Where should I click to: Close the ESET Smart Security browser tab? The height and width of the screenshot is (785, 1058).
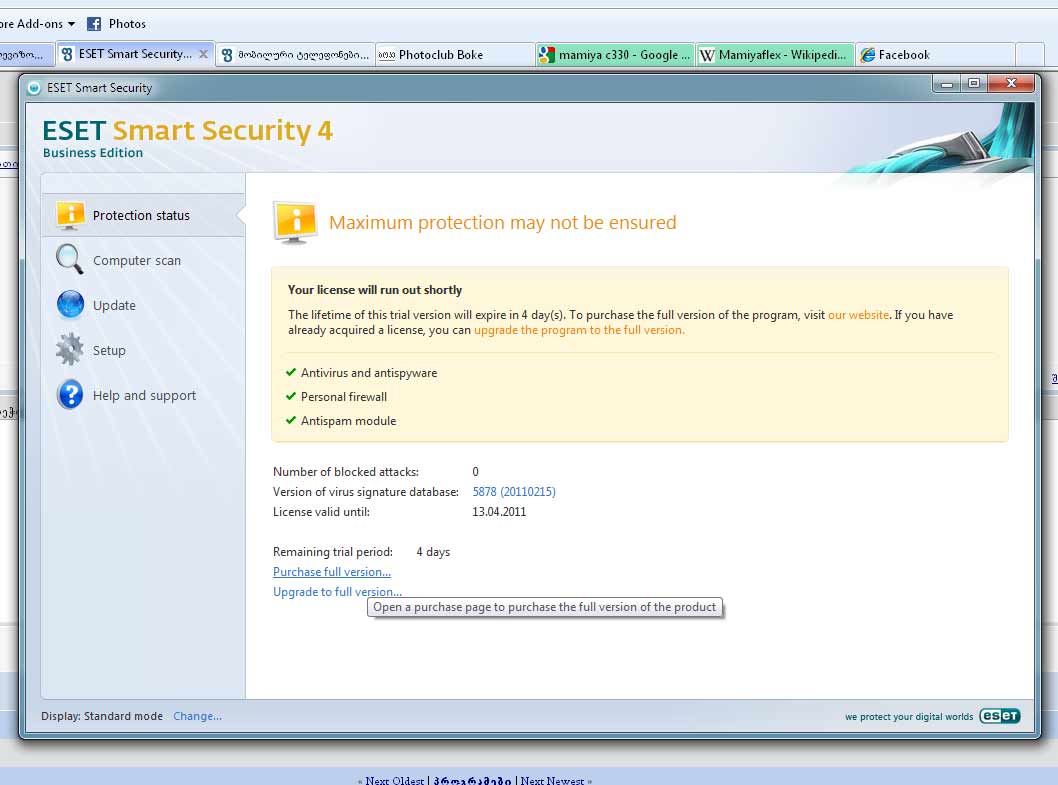coord(203,54)
